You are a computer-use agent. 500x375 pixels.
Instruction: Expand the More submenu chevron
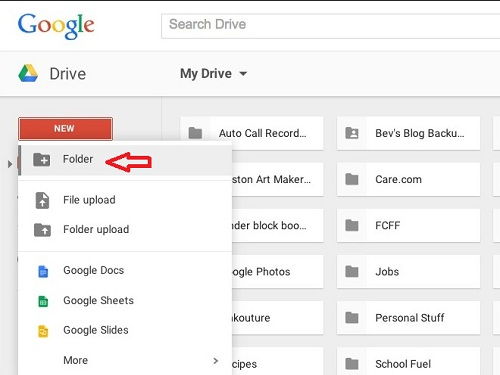pyautogui.click(x=216, y=361)
